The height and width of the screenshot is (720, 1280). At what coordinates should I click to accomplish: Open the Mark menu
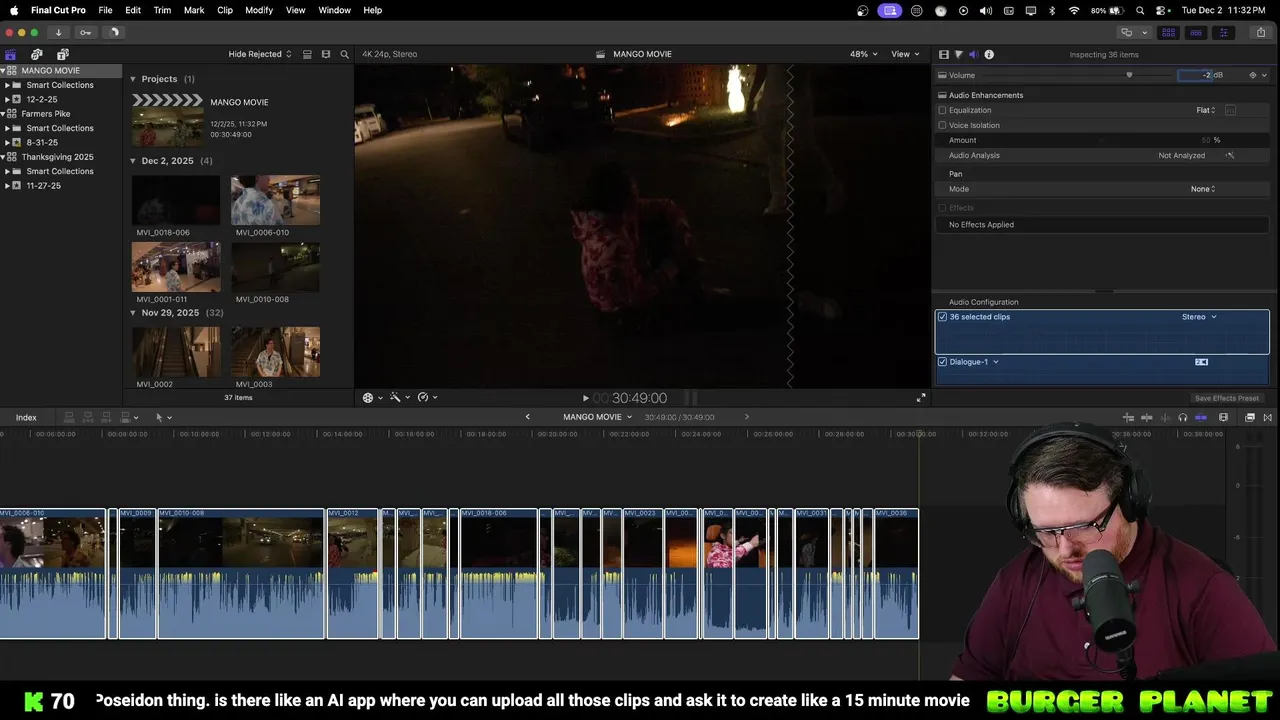194,10
